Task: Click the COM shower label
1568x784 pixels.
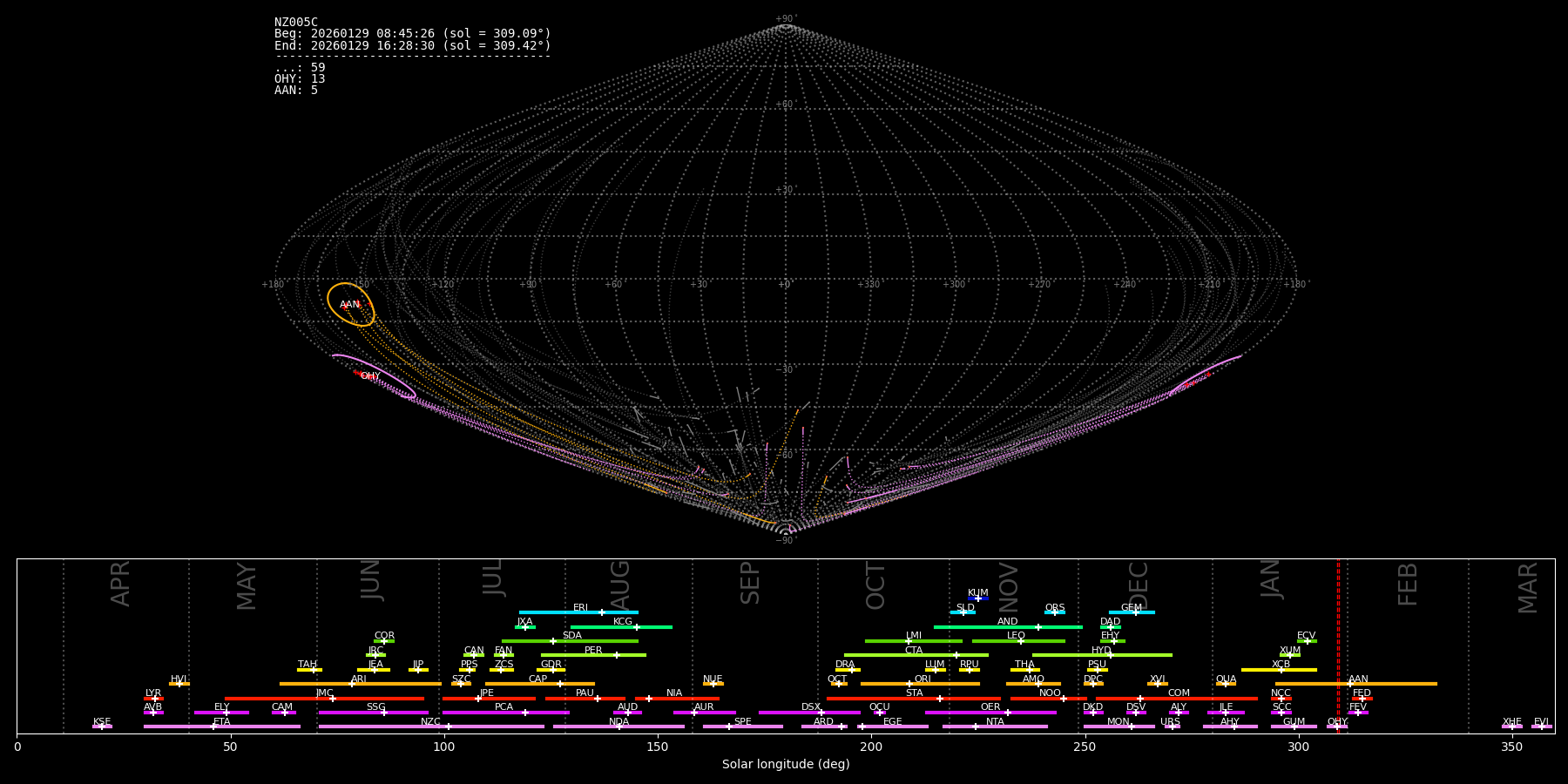Action: coord(1179,693)
